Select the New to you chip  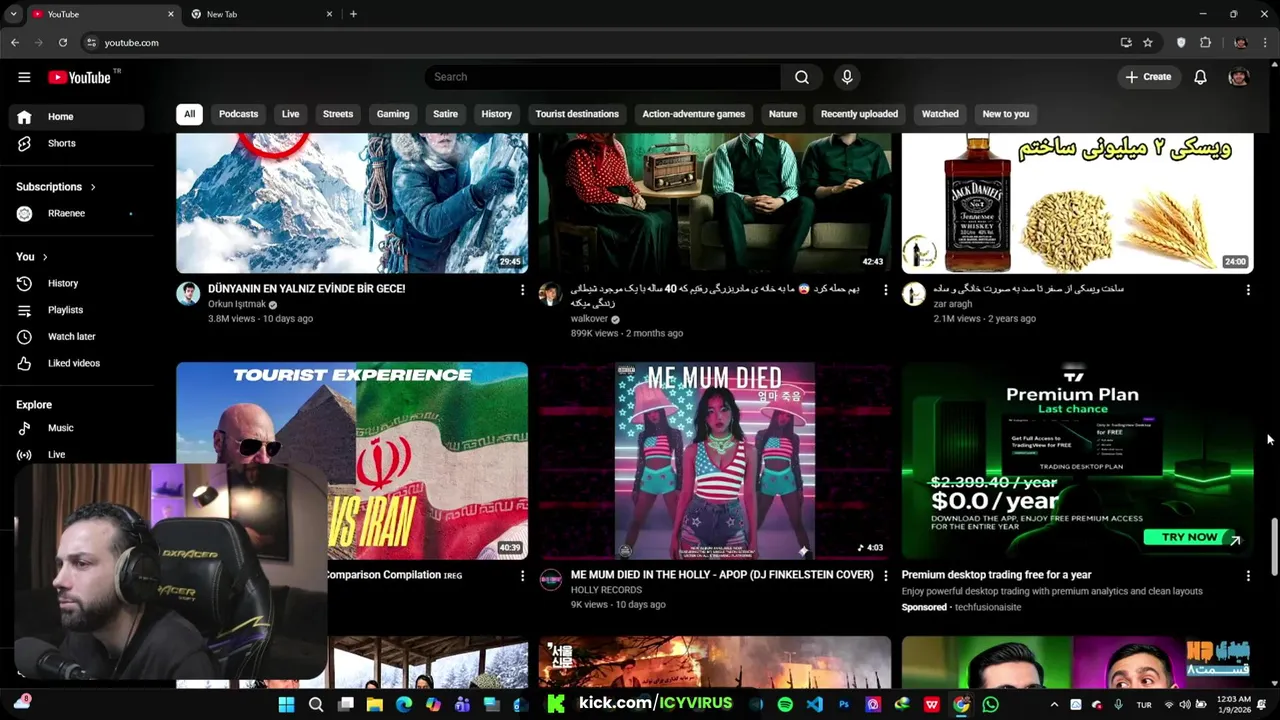click(x=1006, y=114)
